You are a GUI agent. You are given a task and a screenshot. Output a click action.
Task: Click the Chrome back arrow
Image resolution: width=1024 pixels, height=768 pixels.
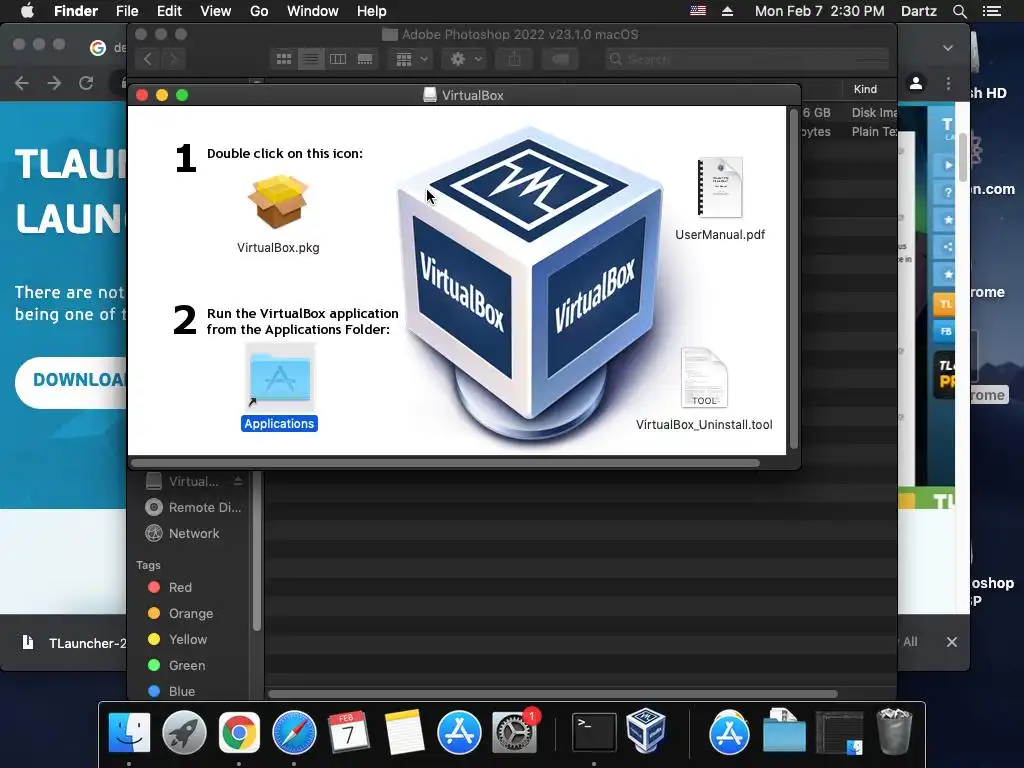22,83
